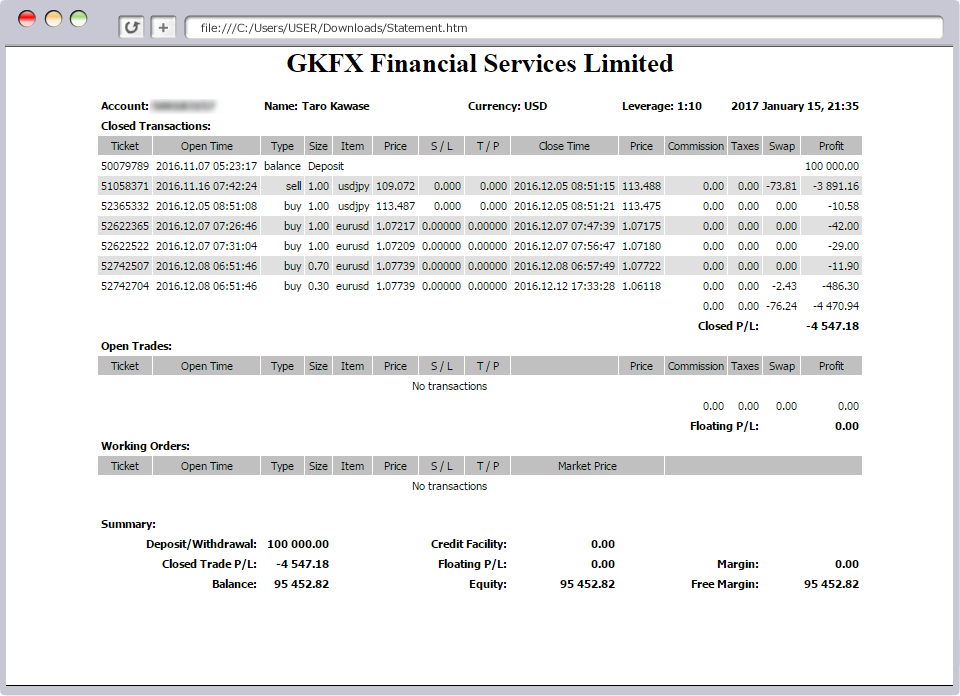The height and width of the screenshot is (696, 960).
Task: Click the 100 000.00 deposit profit cell
Action: coord(831,166)
